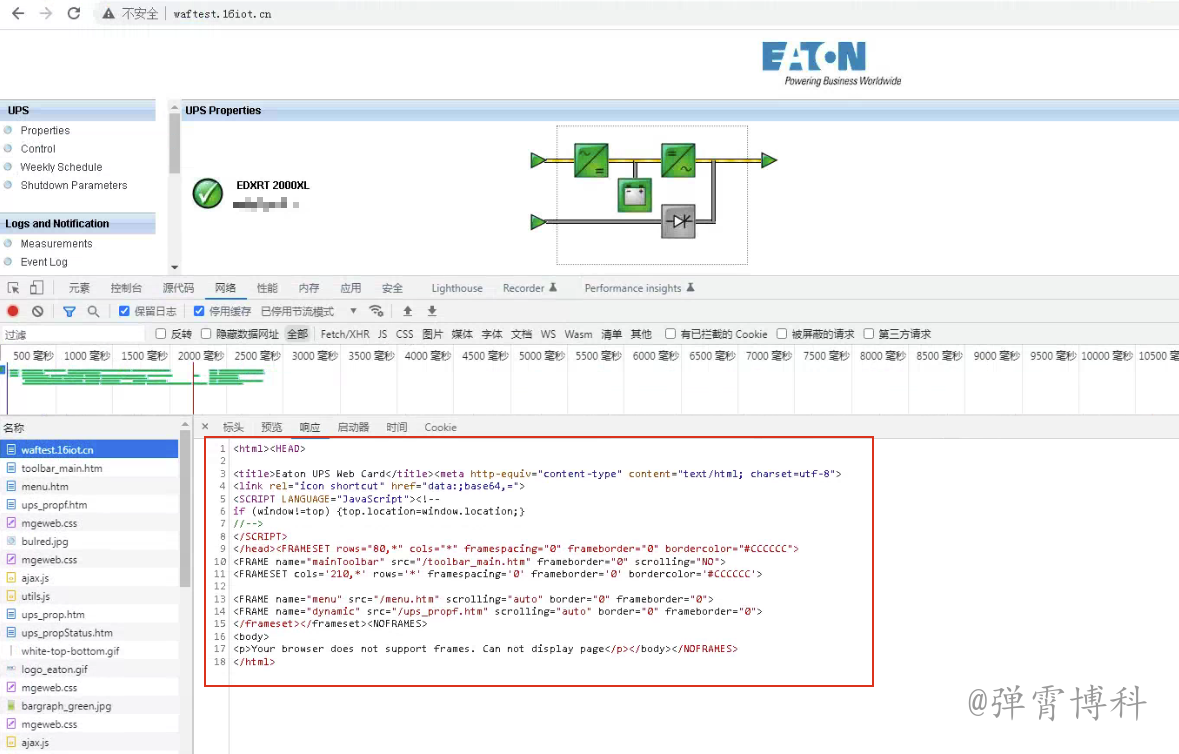Select the address bar URL waftest.16iot.cn
Screen dimensions: 1179x754
tap(222, 14)
